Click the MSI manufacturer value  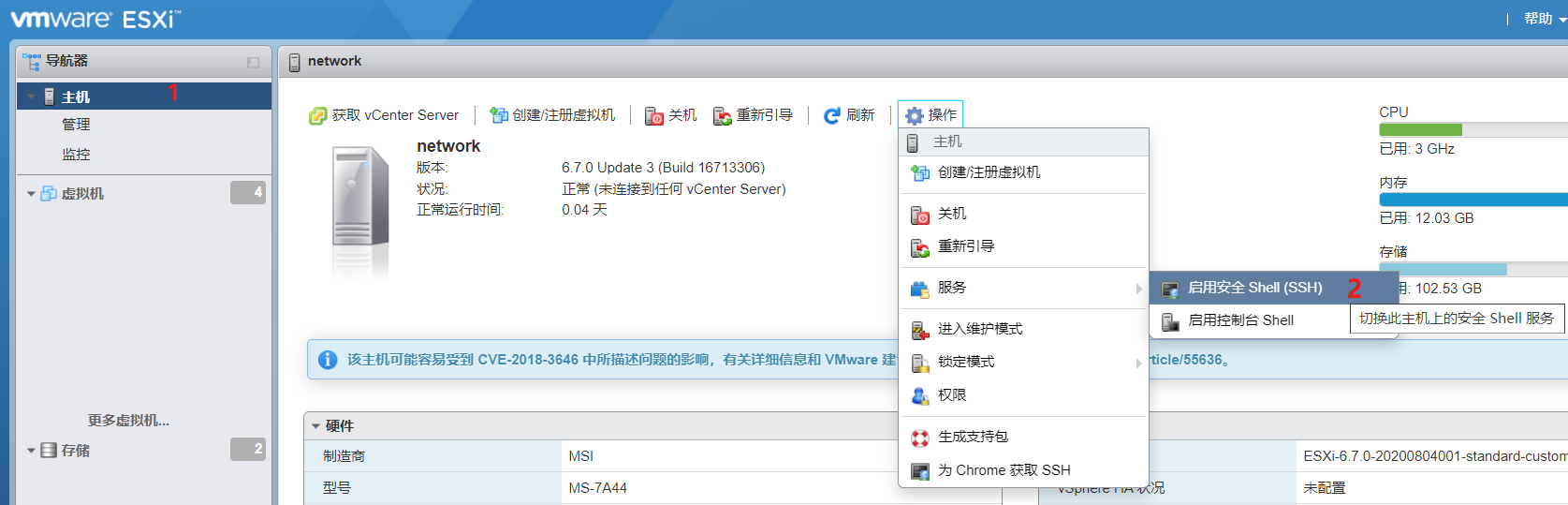tap(580, 456)
